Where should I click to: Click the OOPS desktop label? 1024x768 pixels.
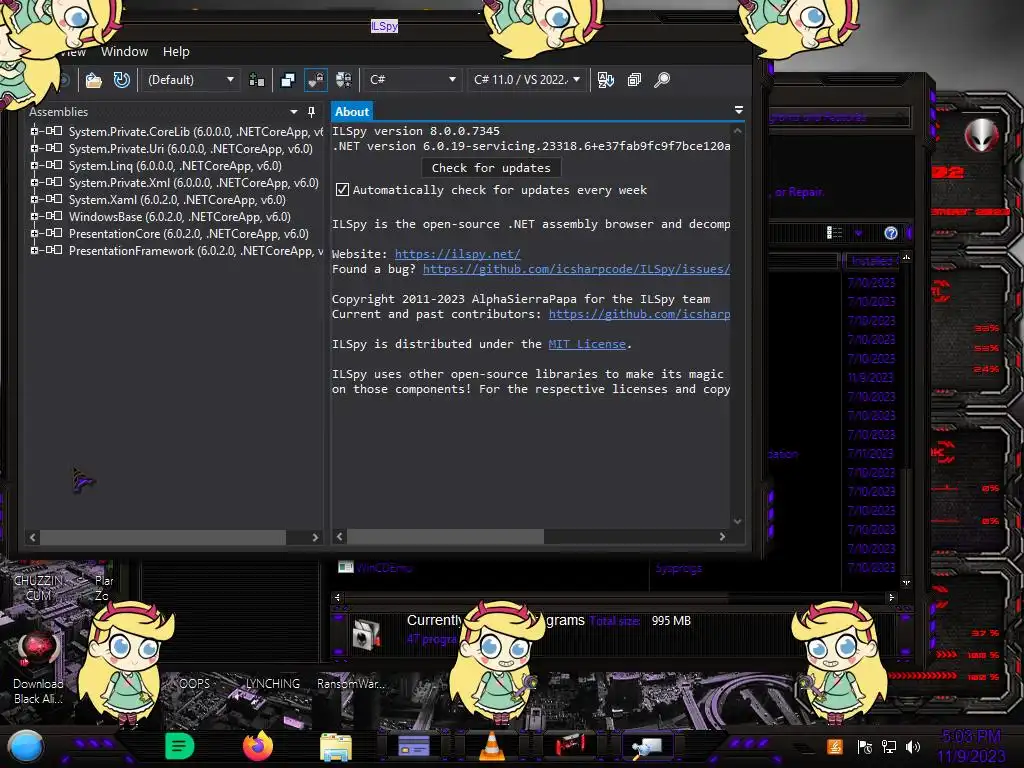pos(195,684)
